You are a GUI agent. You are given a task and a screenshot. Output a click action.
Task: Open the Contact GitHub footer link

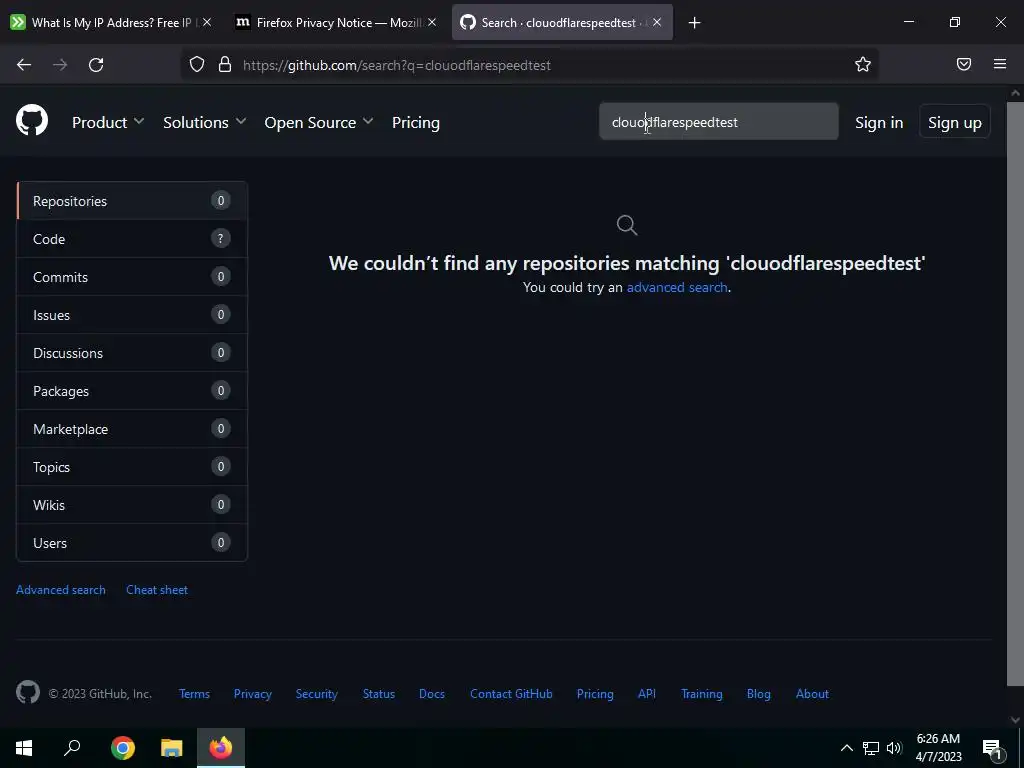click(511, 694)
